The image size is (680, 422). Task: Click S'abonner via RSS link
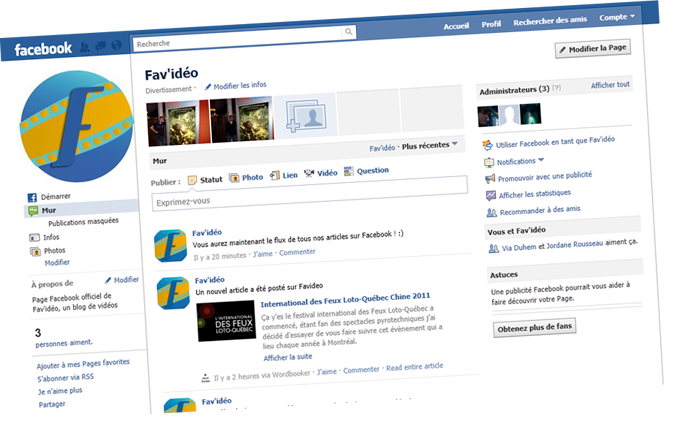point(65,377)
